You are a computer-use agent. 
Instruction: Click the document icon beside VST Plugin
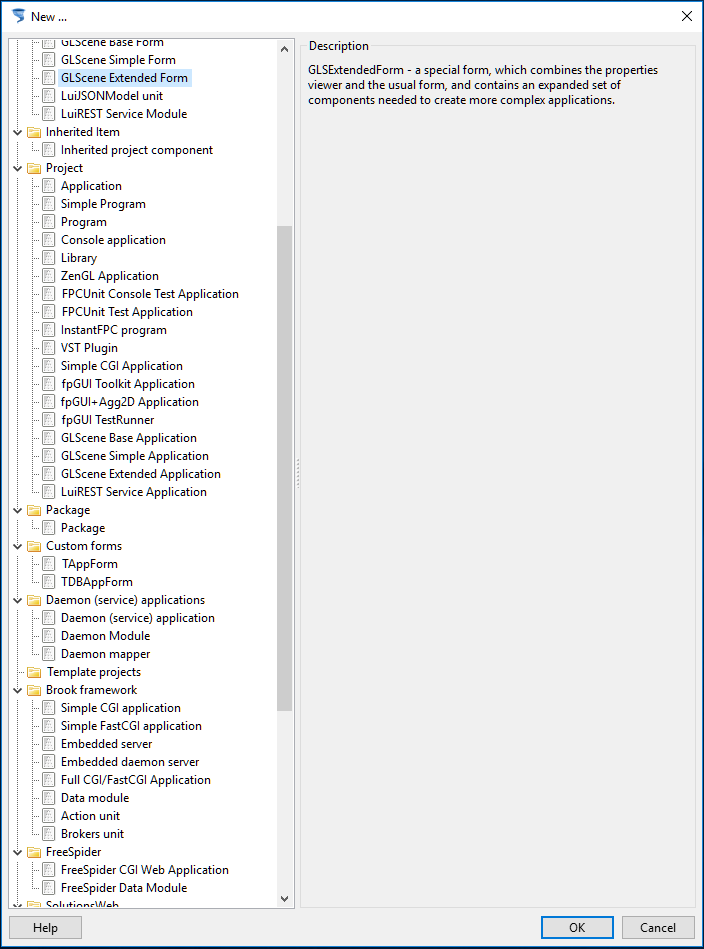pos(48,348)
